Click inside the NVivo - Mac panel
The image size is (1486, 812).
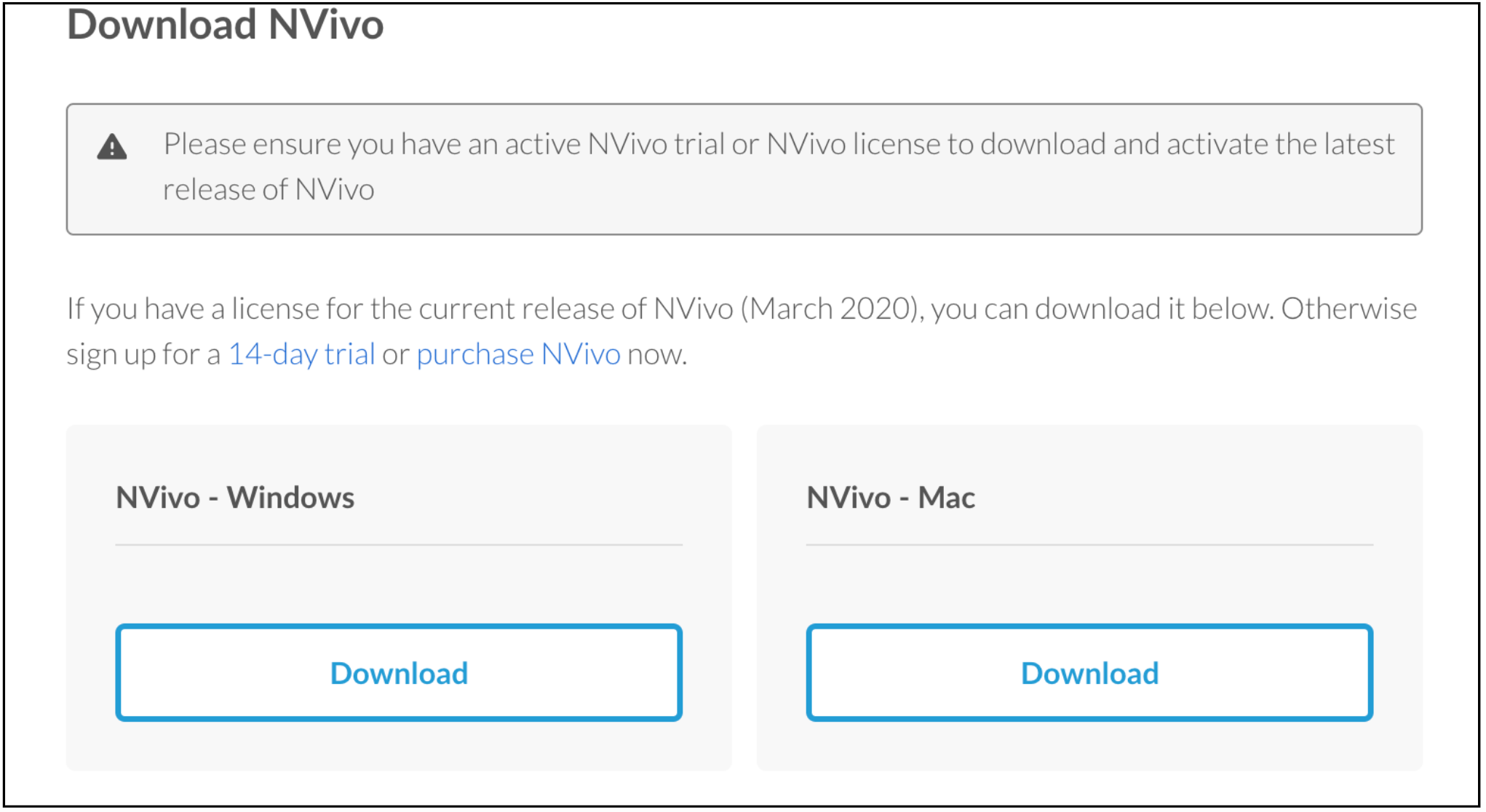click(1089, 582)
